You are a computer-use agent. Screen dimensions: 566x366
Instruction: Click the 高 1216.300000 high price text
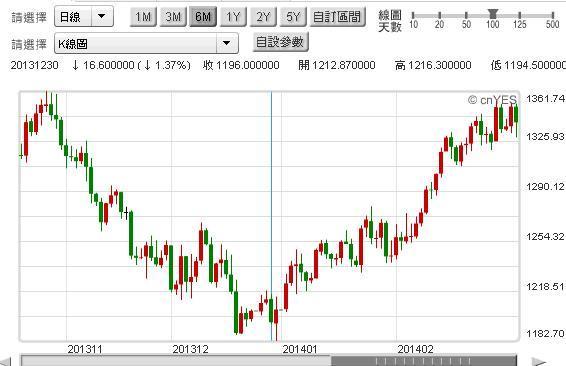[x=433, y=65]
